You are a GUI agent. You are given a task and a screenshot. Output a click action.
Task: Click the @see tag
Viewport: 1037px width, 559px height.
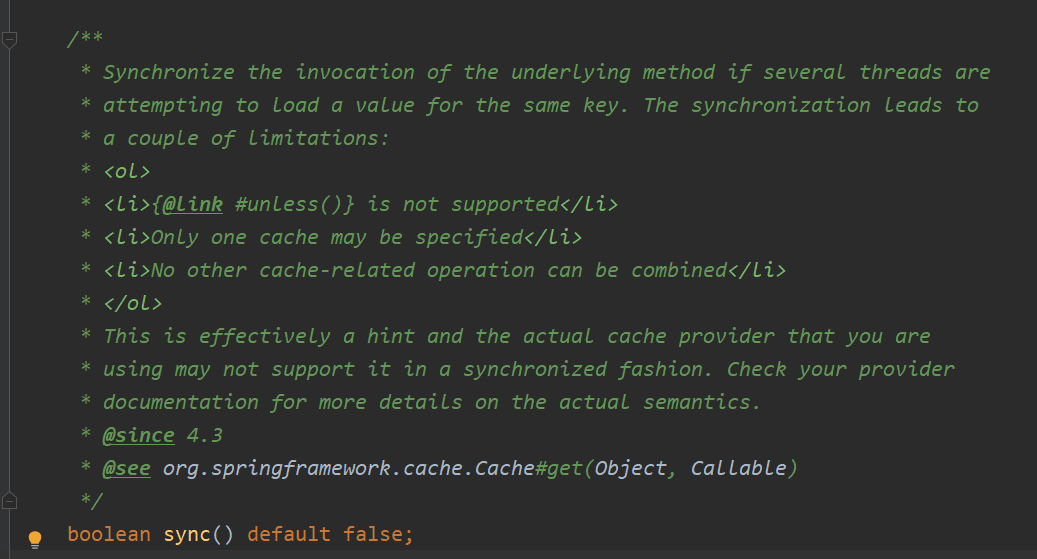pos(126,468)
